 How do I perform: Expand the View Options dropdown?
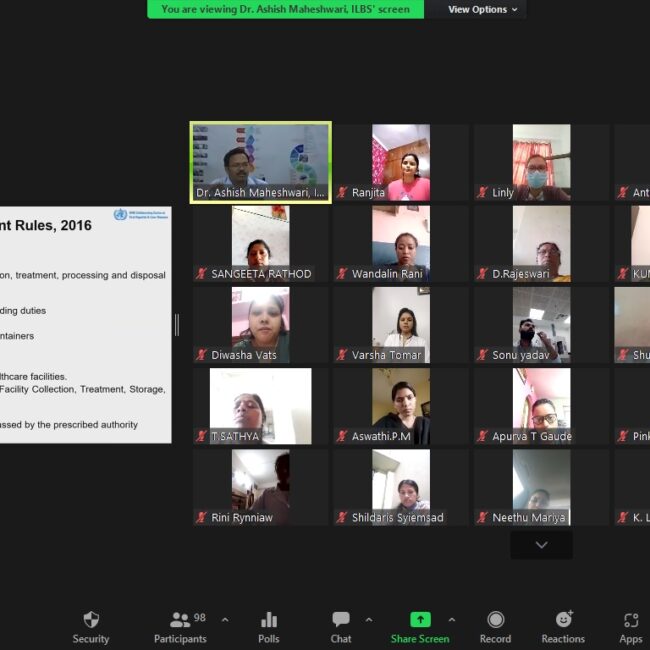coord(483,9)
